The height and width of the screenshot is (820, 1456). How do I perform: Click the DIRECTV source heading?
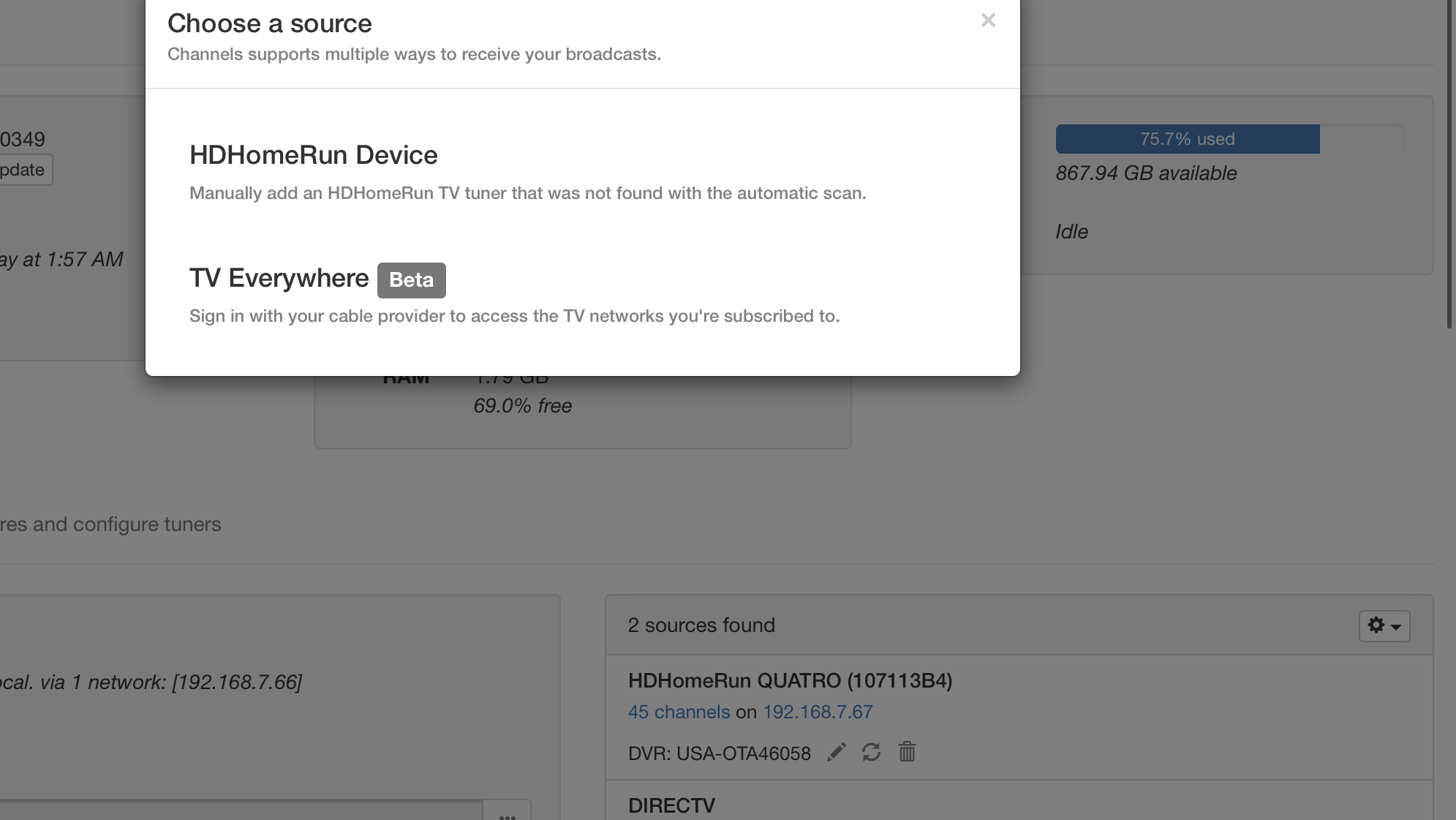pos(671,806)
